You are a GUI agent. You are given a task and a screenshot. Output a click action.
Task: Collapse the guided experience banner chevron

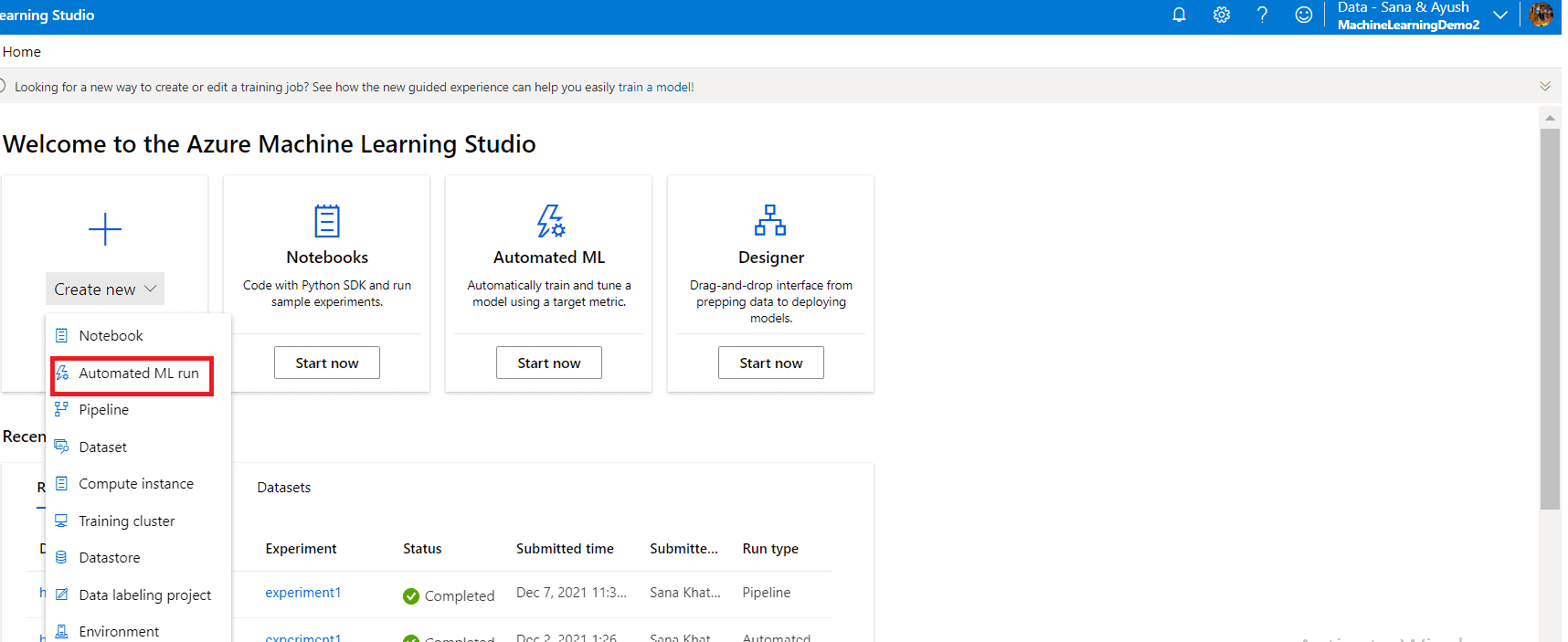[x=1545, y=86]
